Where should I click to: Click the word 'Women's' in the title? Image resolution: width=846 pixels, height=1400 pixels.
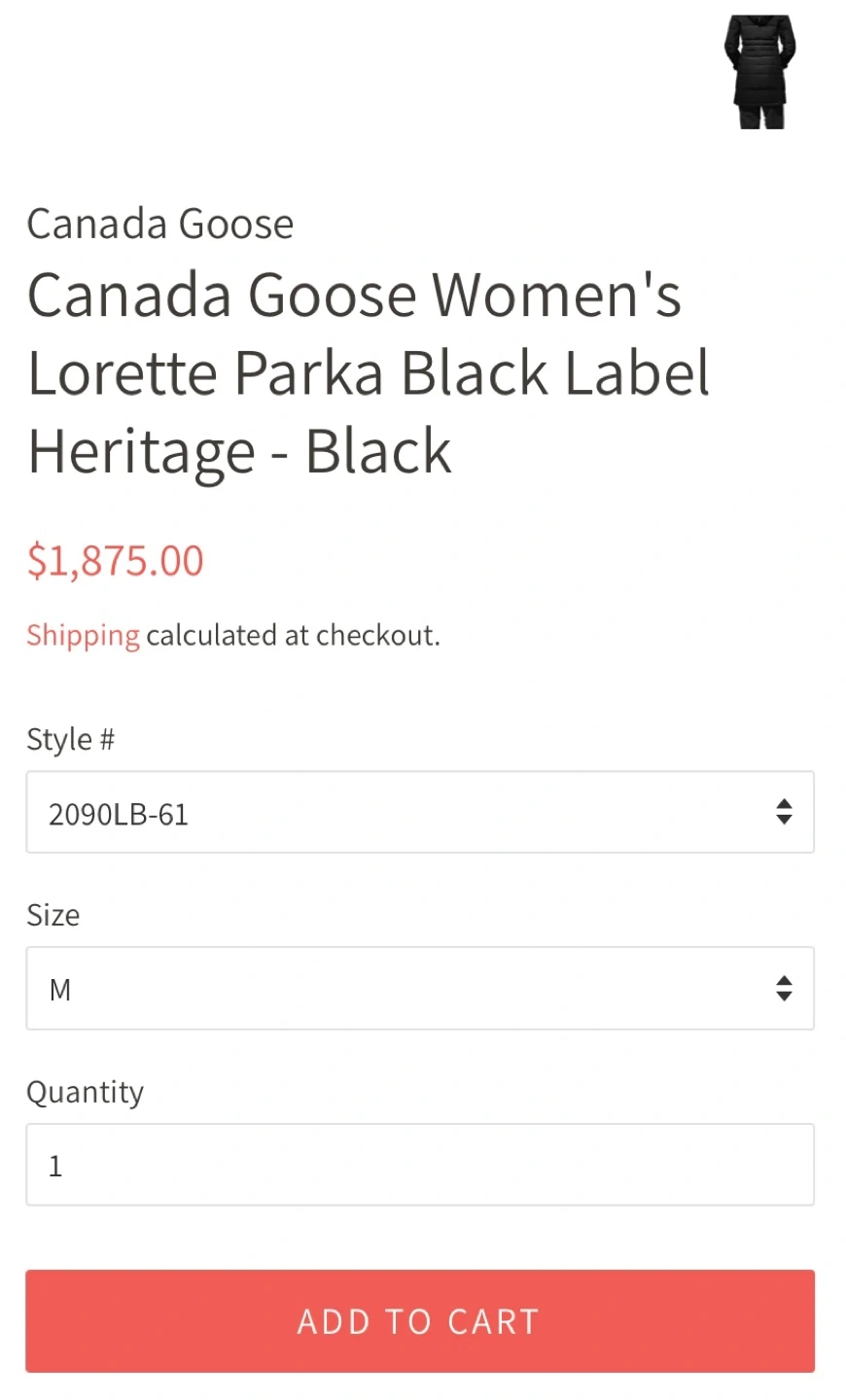(x=556, y=295)
